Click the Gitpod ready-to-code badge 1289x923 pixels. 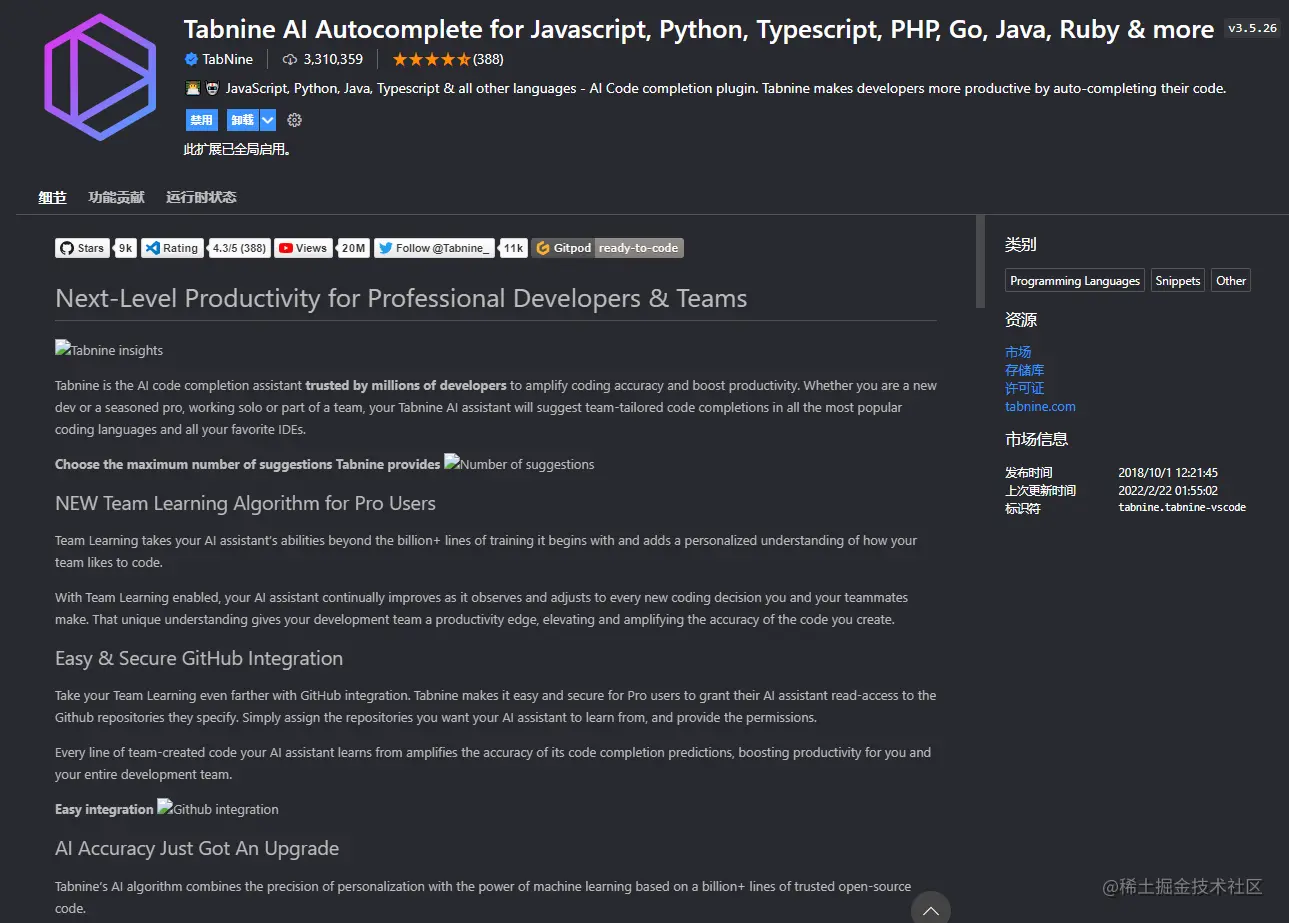pos(608,248)
